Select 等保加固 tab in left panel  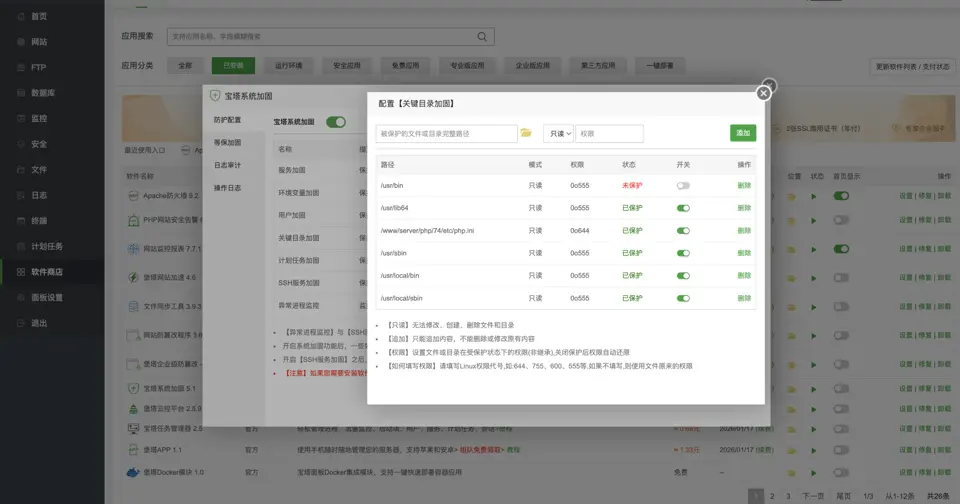(x=227, y=143)
